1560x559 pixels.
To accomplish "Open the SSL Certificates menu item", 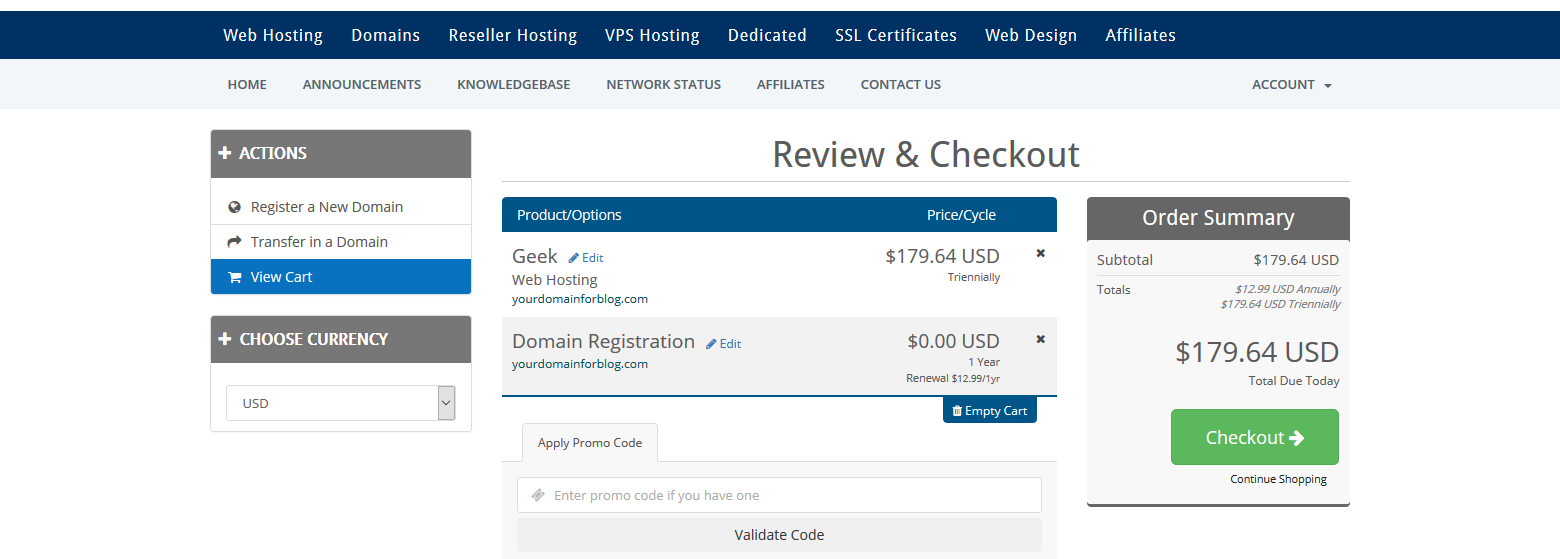I will tap(896, 35).
